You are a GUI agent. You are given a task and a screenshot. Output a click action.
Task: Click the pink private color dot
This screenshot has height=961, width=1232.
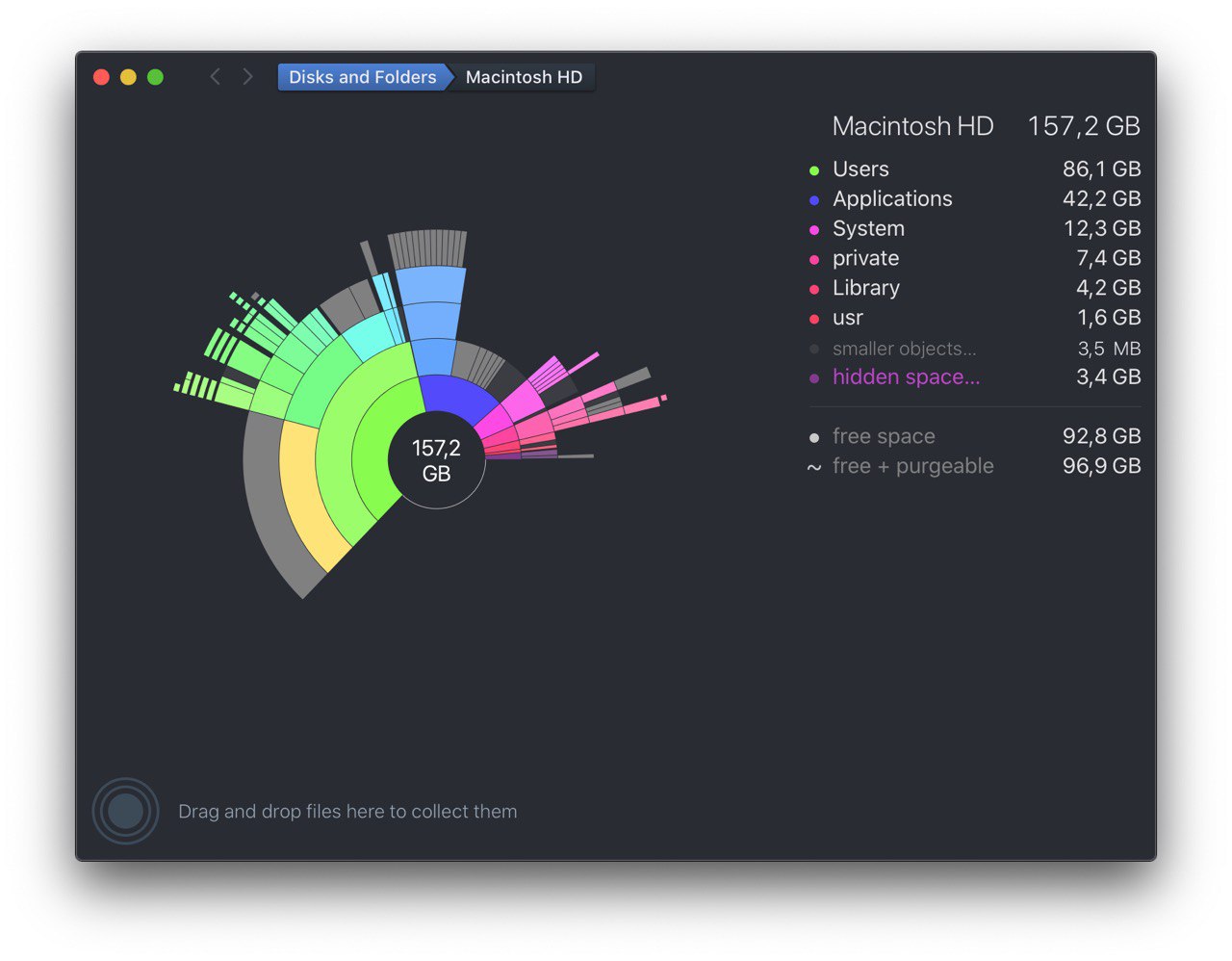[x=814, y=260]
